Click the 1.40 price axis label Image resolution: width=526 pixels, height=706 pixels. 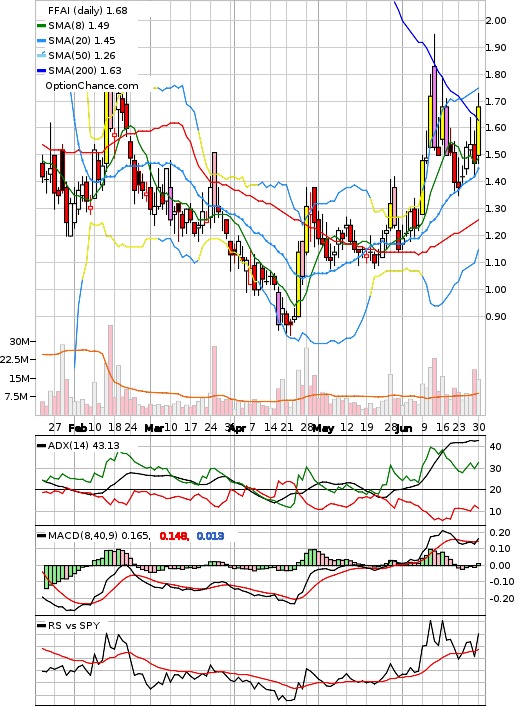tap(496, 182)
